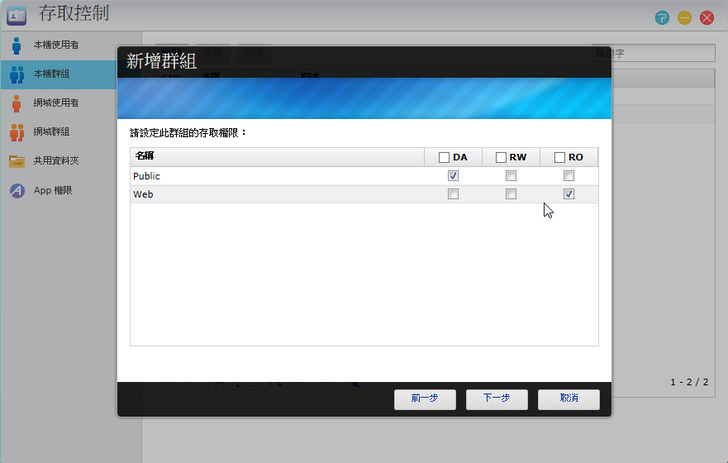The width and height of the screenshot is (728, 463).
Task: Uncheck RO for Web folder
Action: point(568,194)
